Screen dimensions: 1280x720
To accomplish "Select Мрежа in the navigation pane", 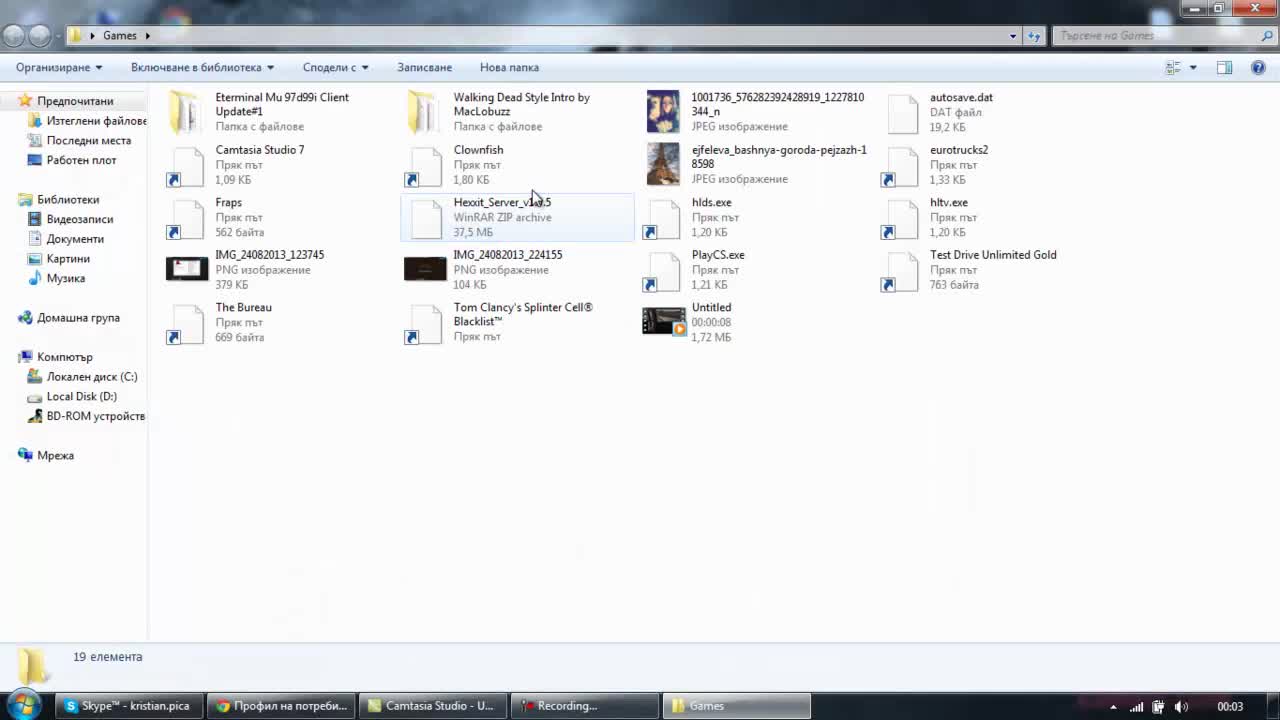I will pos(55,455).
